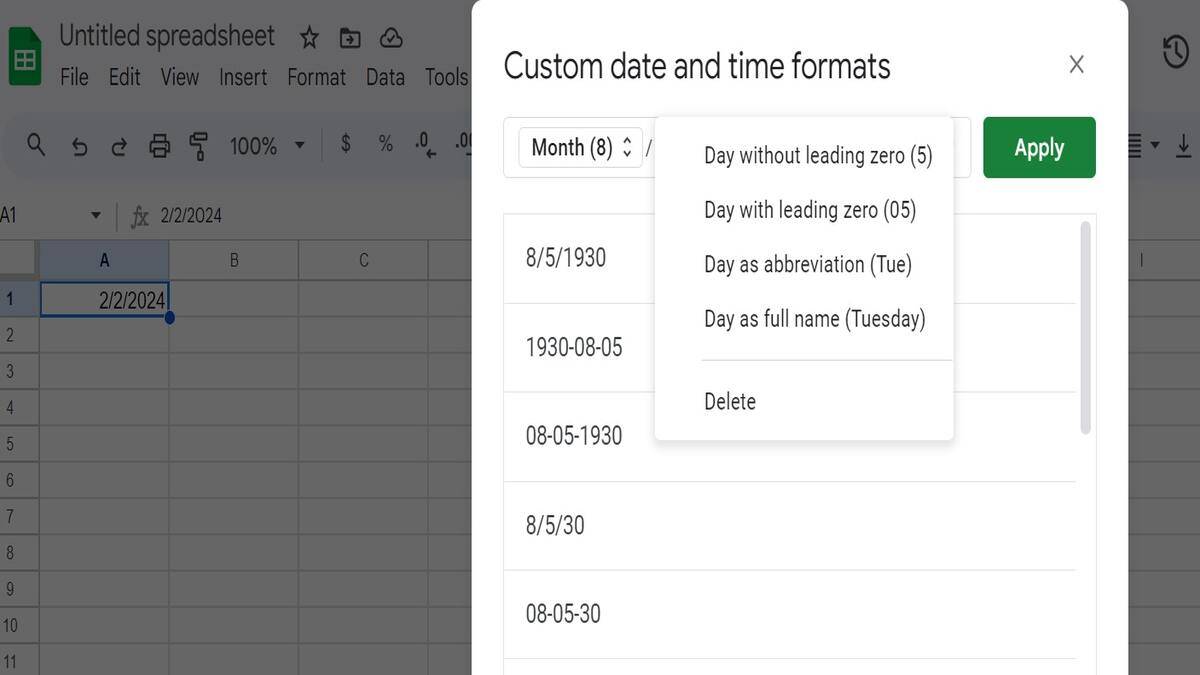Viewport: 1200px width, 675px height.
Task: Select the paint format tool
Action: [x=199, y=147]
